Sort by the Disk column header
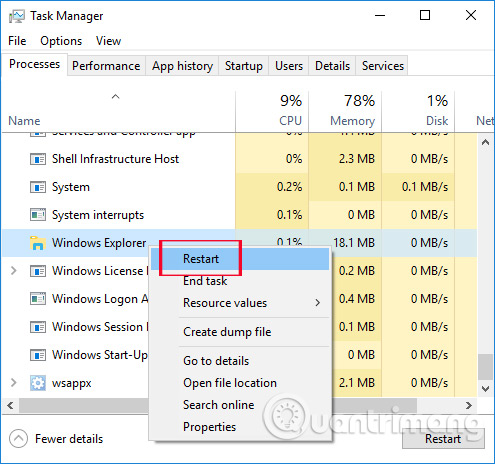Screen dimensions: 495x464 [x=418, y=111]
